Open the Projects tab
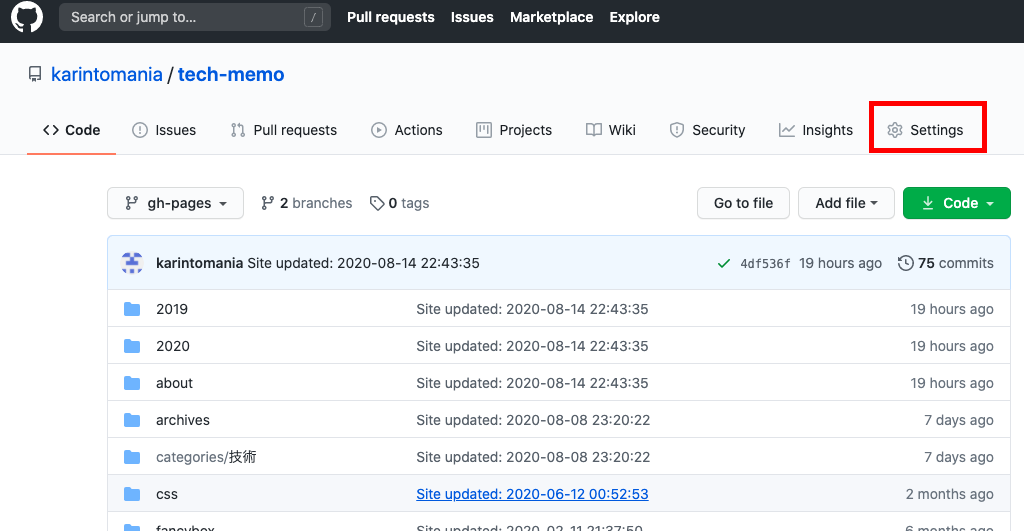Screen dimensions: 1024x531 [x=514, y=130]
